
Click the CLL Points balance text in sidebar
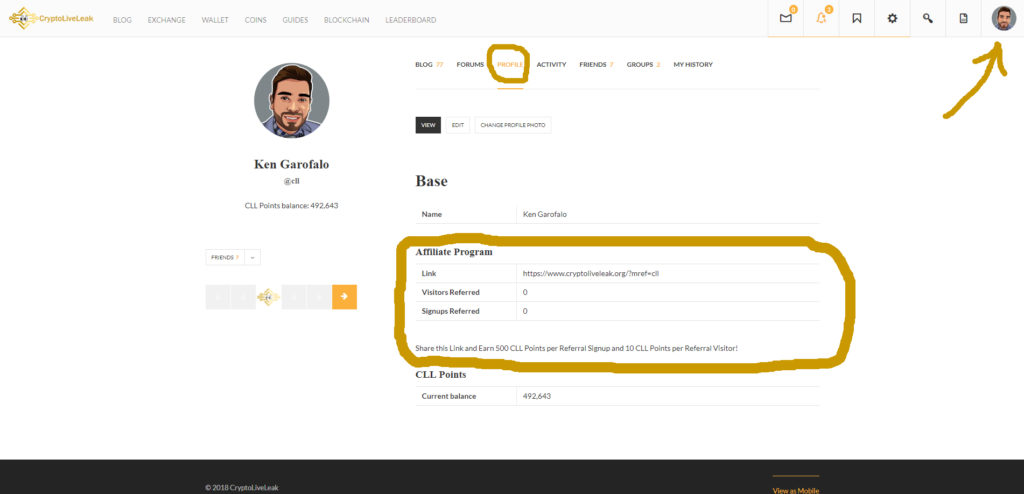click(291, 205)
